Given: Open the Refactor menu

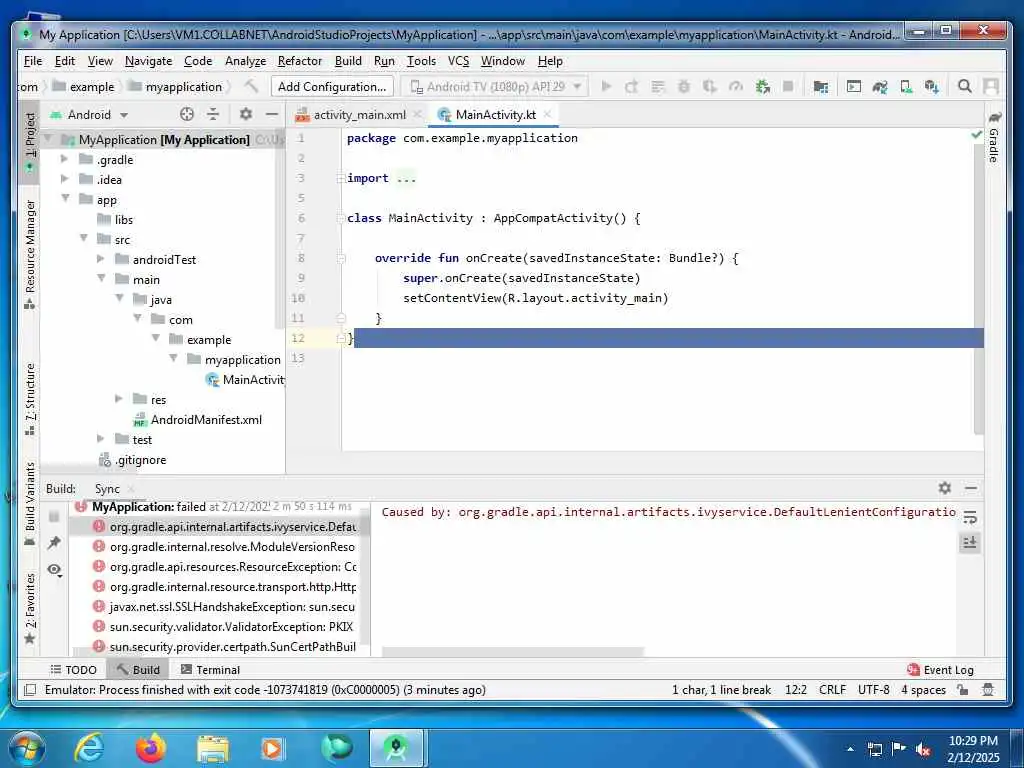Looking at the screenshot, I should pos(300,61).
